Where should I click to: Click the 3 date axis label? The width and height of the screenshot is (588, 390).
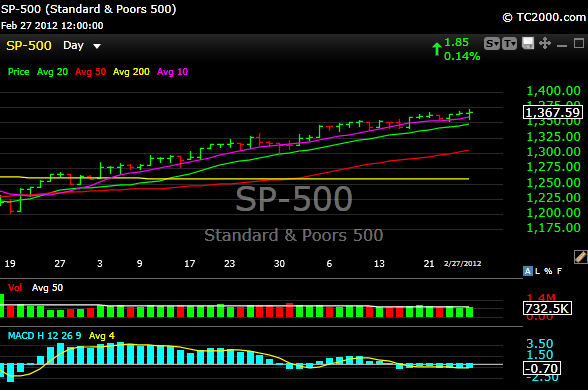(x=100, y=264)
